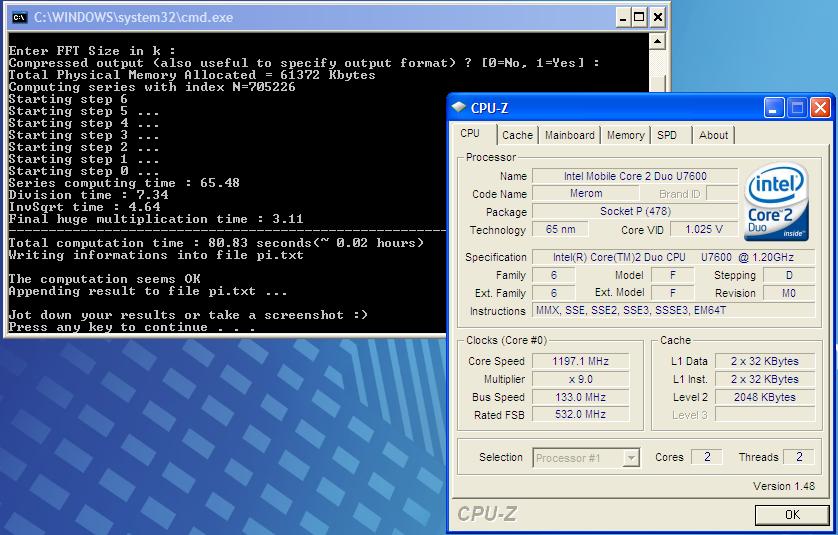838x535 pixels.
Task: Close the cmd.exe window
Action: tap(658, 18)
